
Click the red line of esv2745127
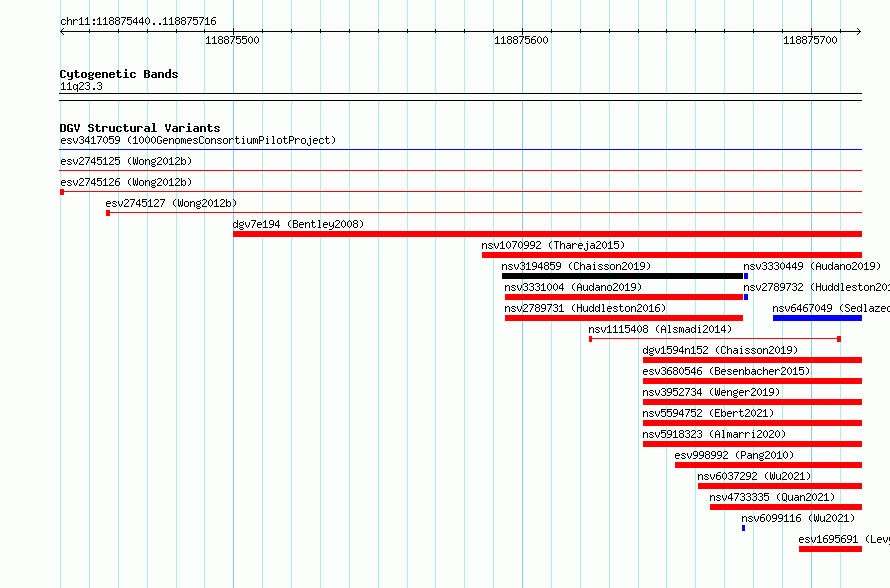pyautogui.click(x=484, y=213)
